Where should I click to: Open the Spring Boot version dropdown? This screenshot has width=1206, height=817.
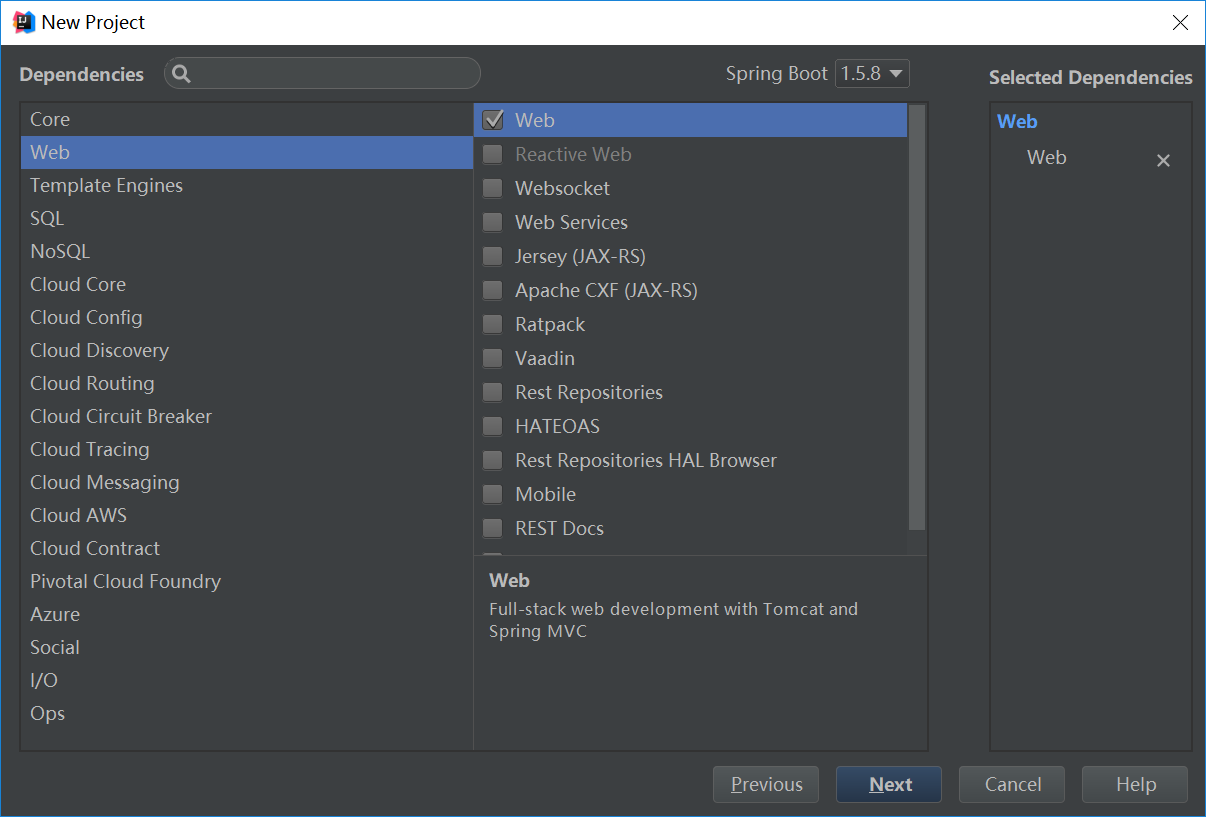point(872,73)
